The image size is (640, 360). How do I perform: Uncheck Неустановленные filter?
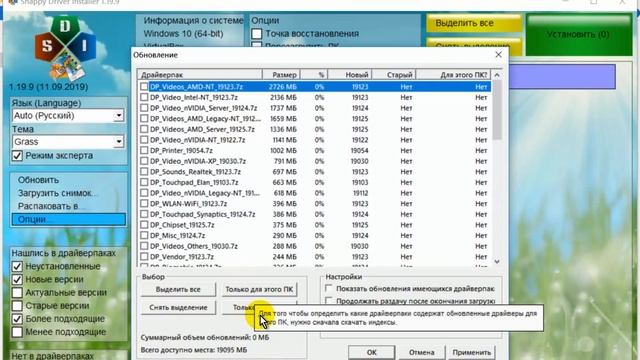click(17, 267)
